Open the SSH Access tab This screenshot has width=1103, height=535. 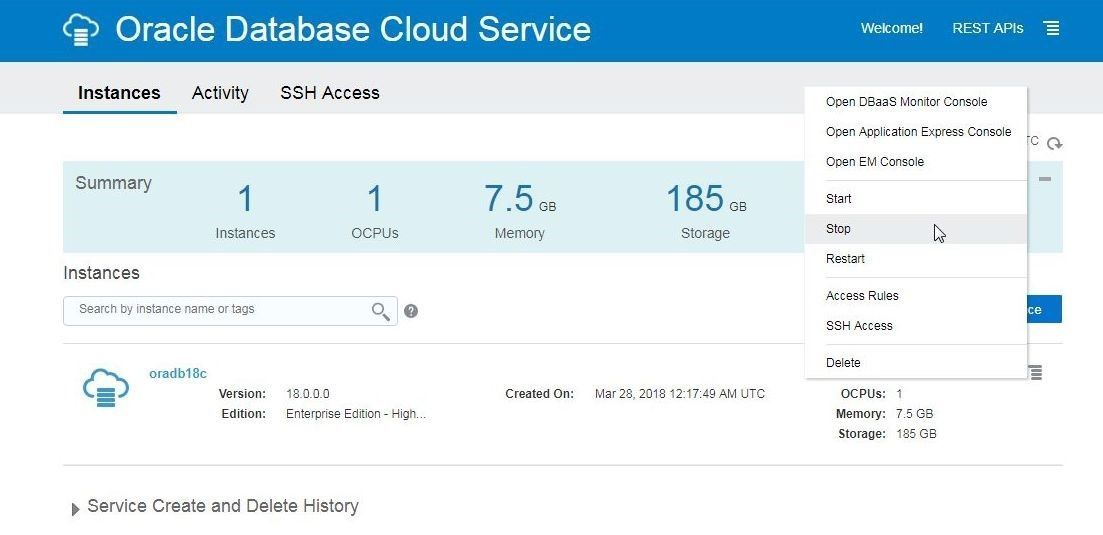330,93
